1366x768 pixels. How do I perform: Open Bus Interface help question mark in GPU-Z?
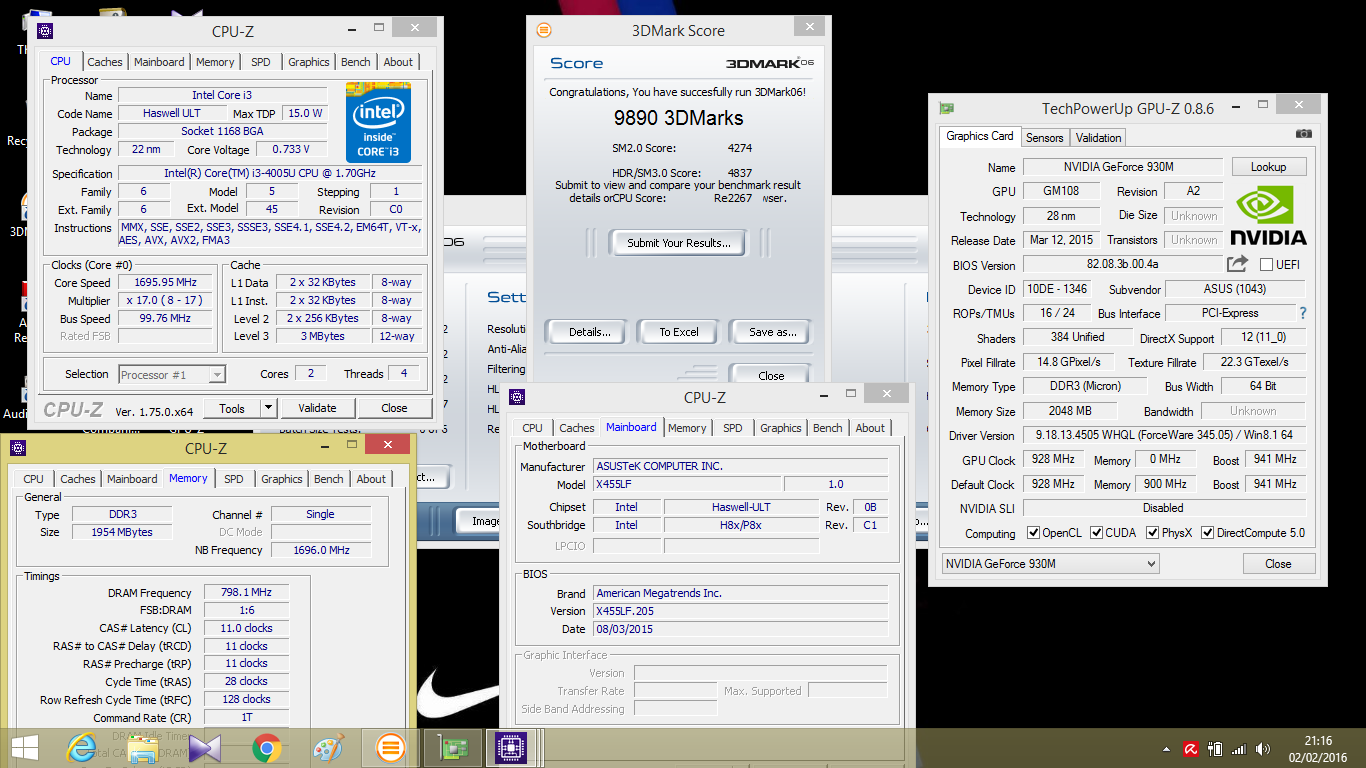1302,313
